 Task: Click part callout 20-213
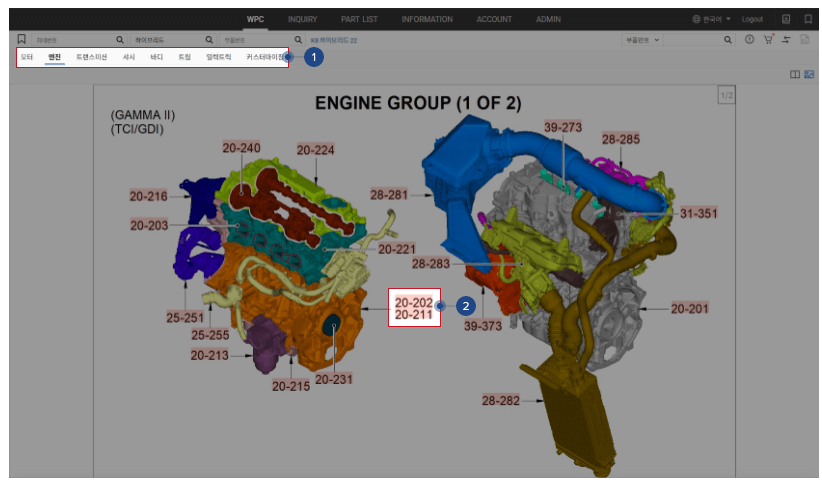[x=209, y=356]
